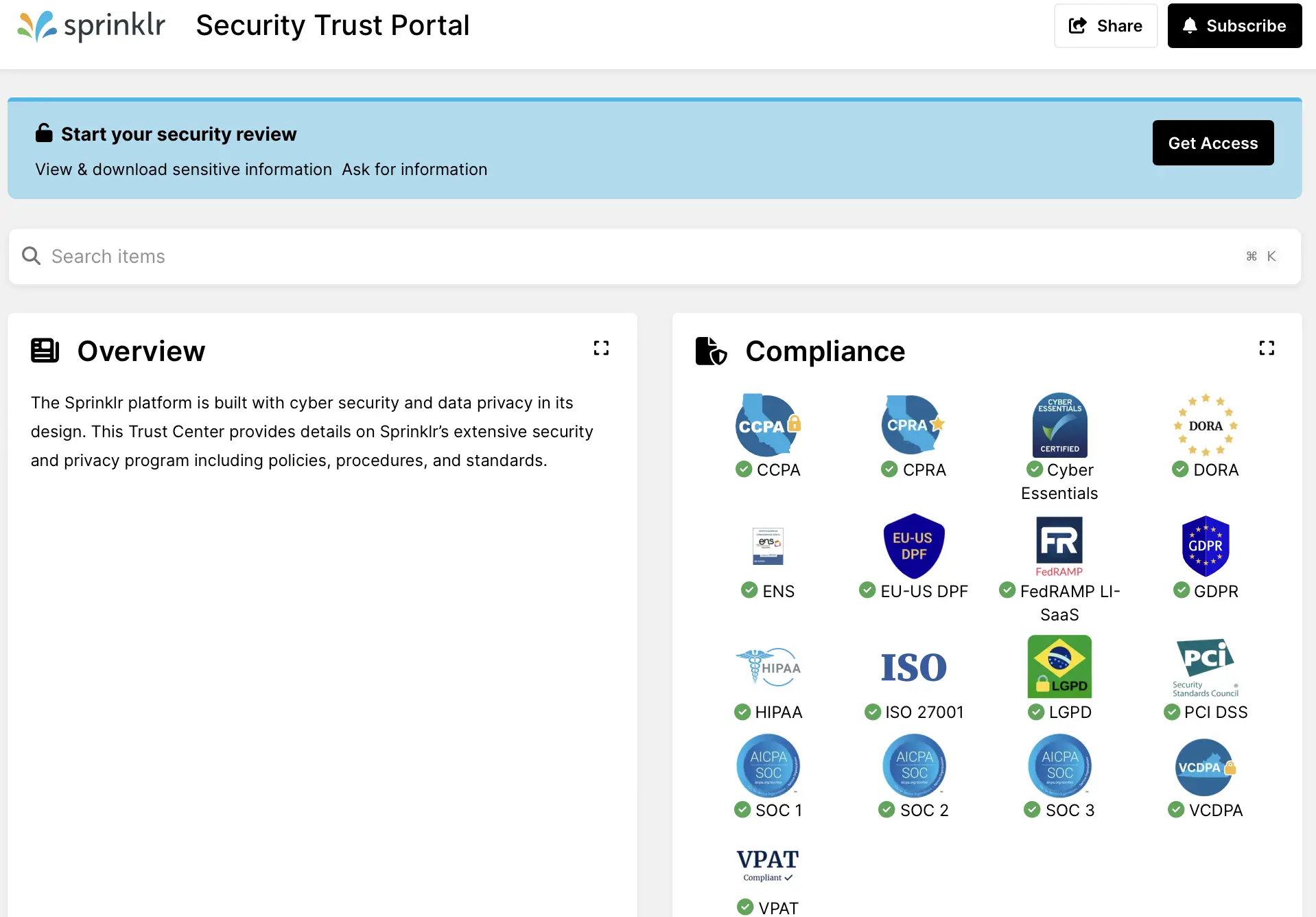Click the LGPD label link
The width and height of the screenshot is (1316, 917).
[x=1070, y=712]
